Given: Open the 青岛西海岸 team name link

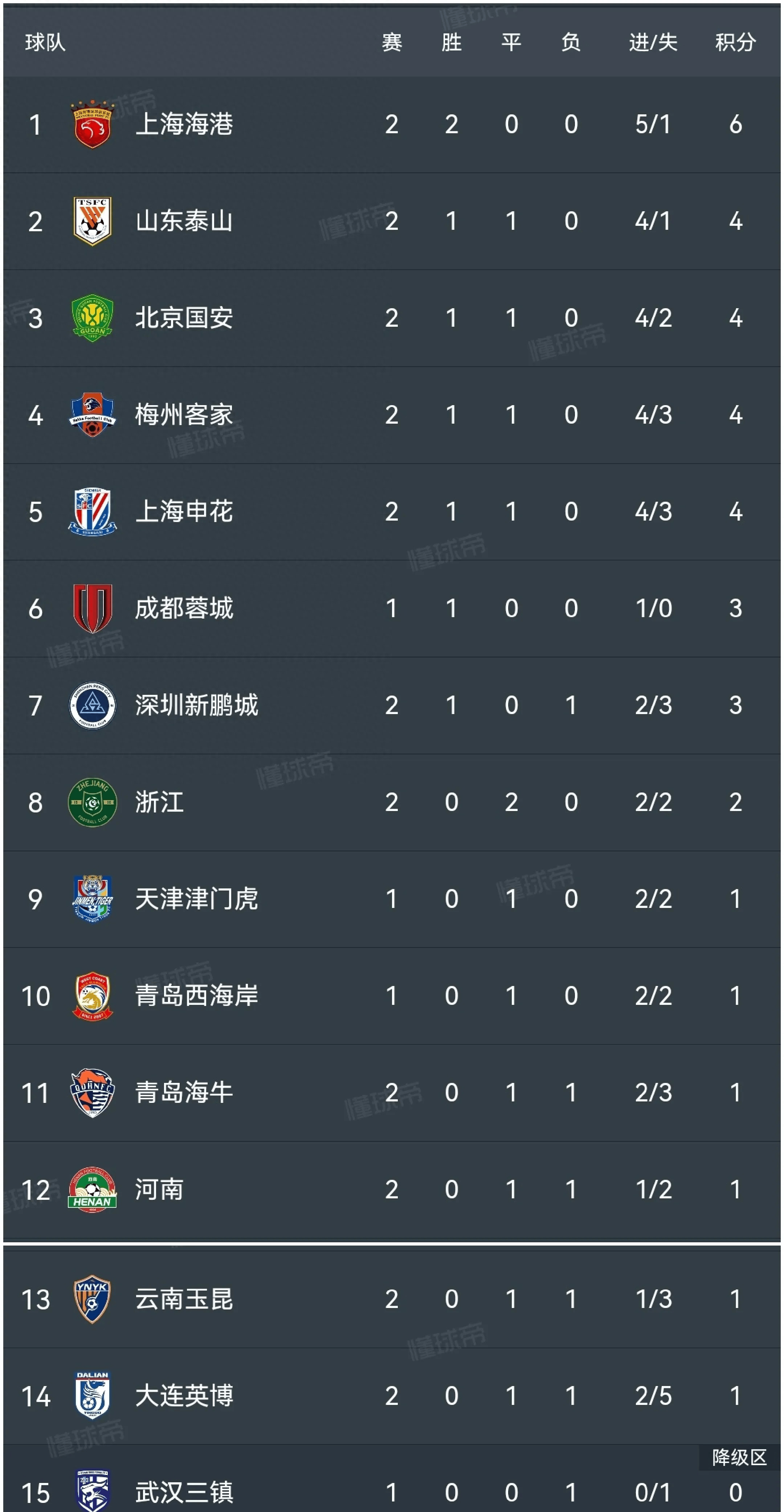Looking at the screenshot, I should click(x=197, y=995).
